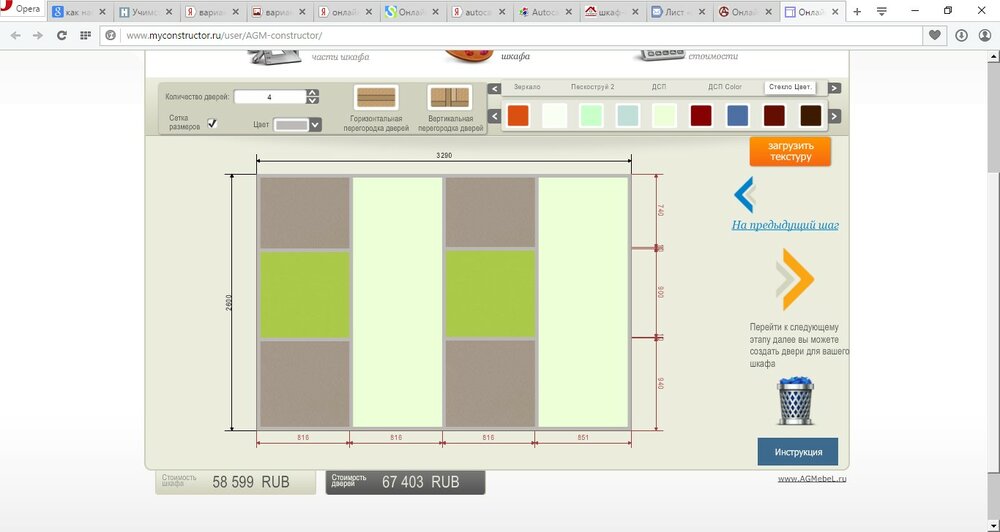Click the blue previous step arrow
The width and height of the screenshot is (1000, 532).
pos(744,194)
